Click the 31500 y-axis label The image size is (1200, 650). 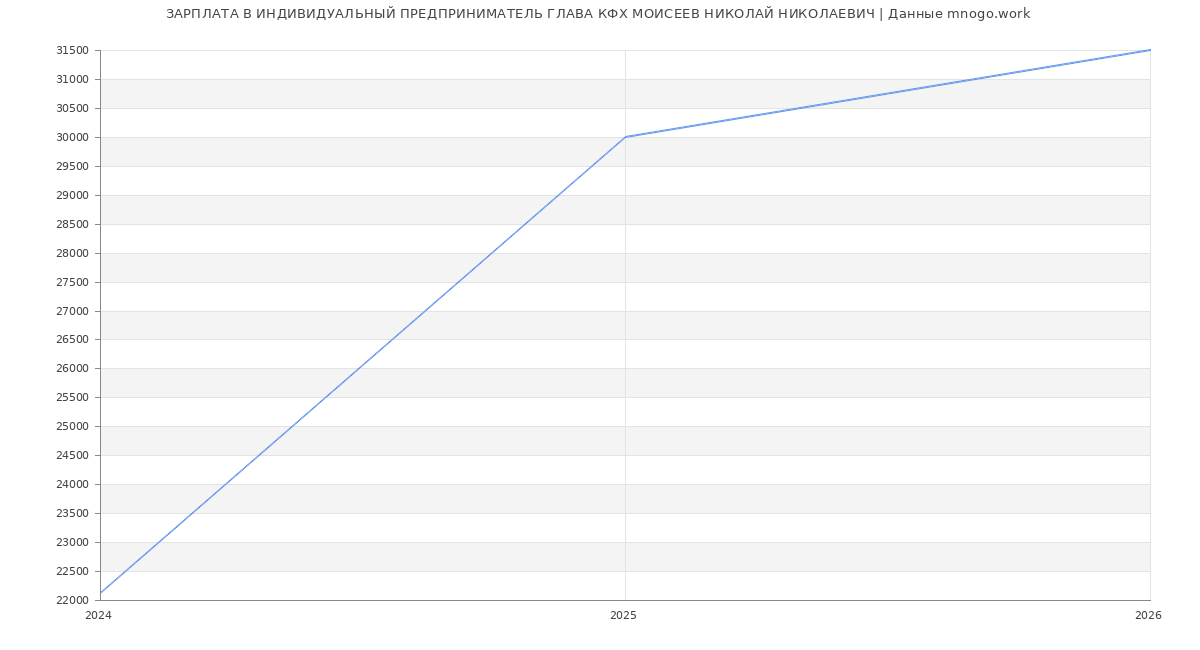click(x=72, y=51)
